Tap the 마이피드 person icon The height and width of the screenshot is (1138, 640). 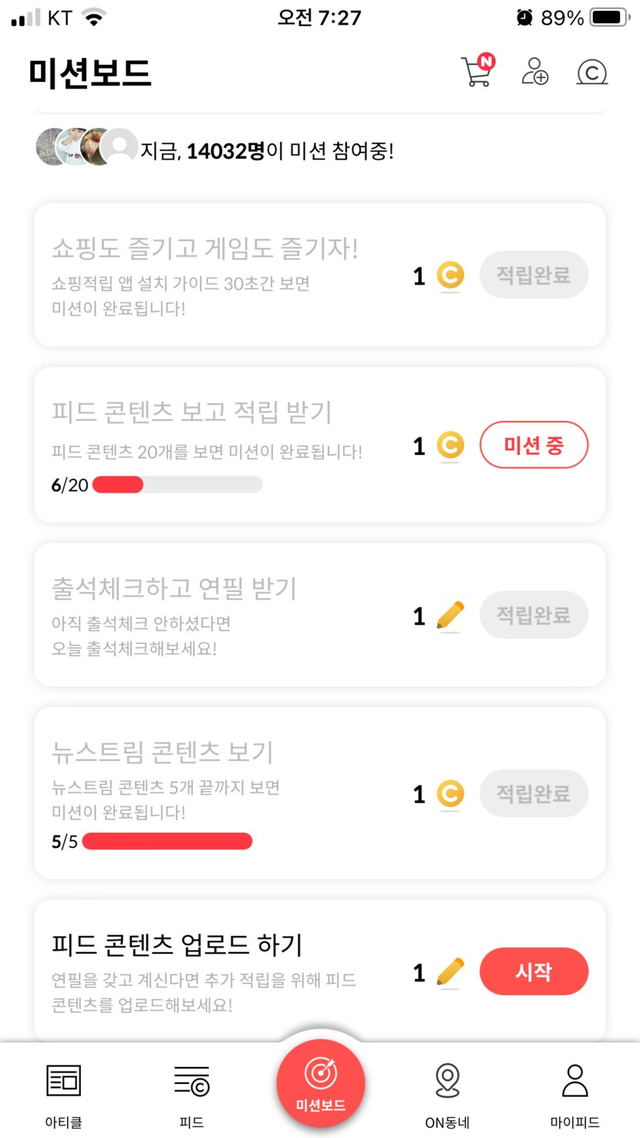[x=574, y=1080]
